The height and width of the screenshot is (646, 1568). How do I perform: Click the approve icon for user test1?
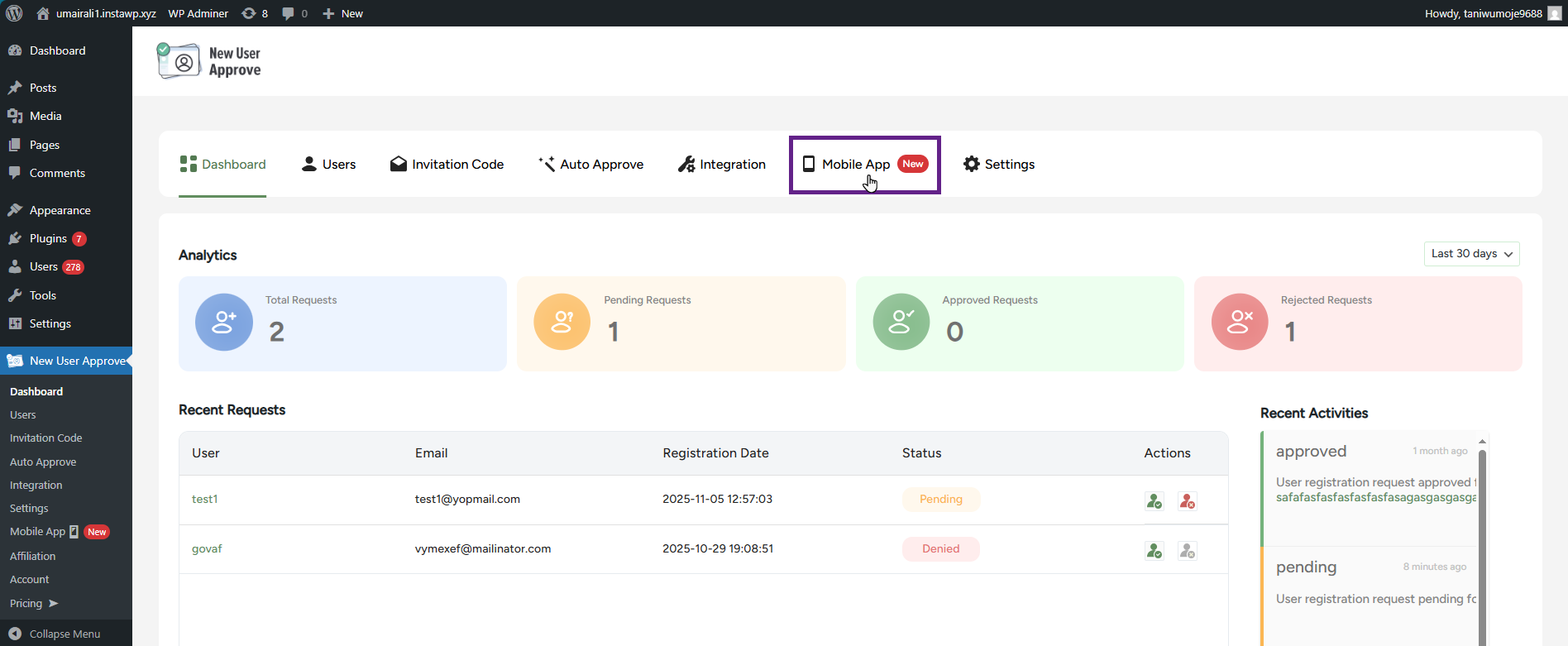click(1154, 501)
